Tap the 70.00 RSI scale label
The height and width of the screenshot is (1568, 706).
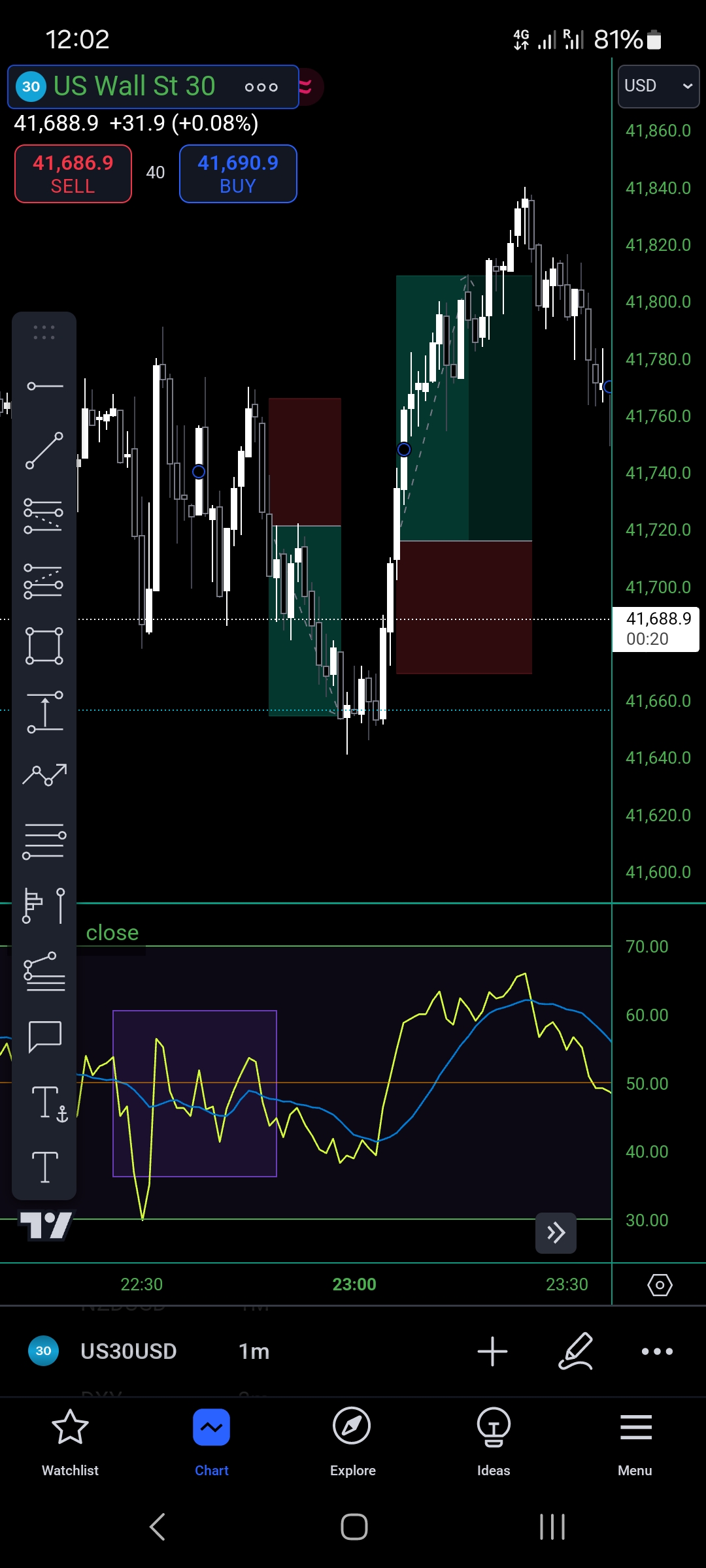click(x=647, y=947)
